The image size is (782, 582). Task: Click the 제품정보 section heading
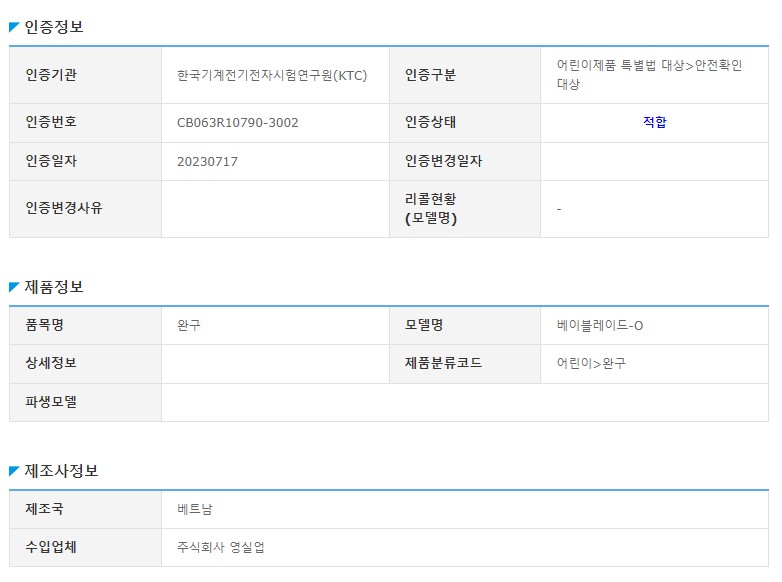(x=54, y=287)
